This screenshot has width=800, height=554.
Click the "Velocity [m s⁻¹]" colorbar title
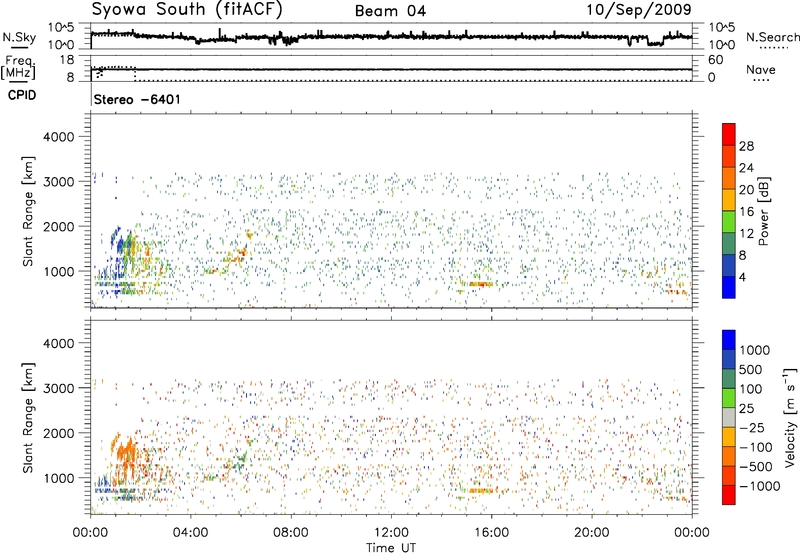pos(790,417)
